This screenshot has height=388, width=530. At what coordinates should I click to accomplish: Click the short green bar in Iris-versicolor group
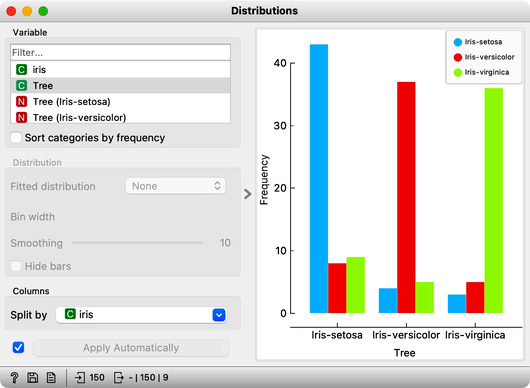425,297
